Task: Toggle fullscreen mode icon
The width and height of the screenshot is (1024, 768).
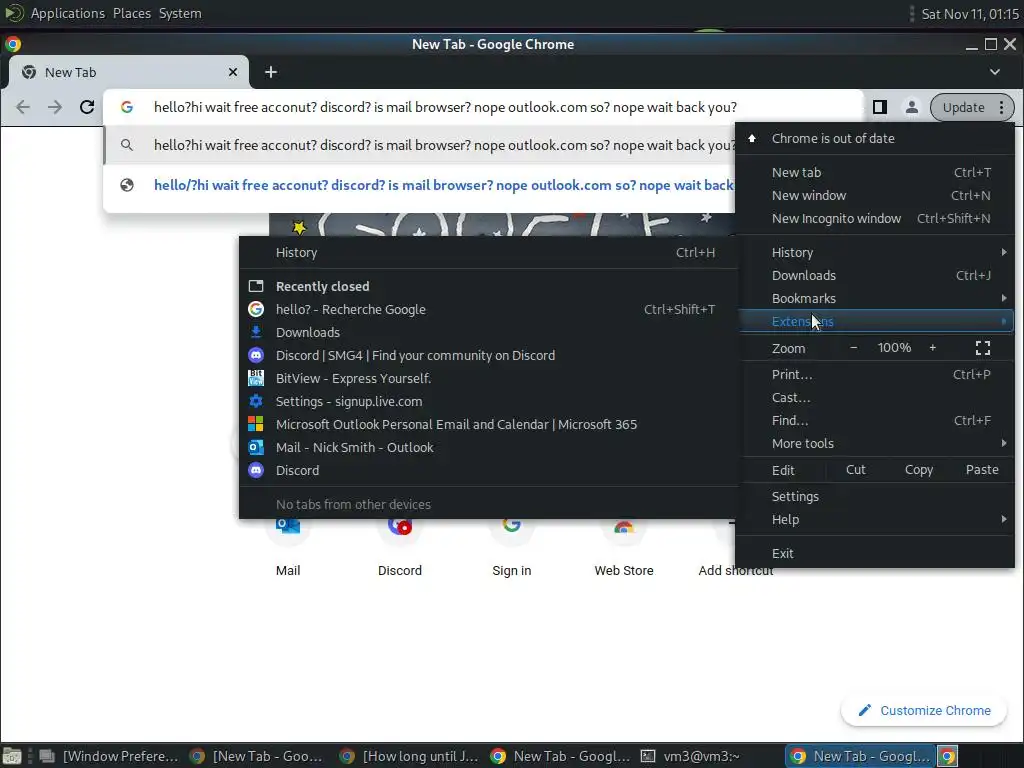Action: (x=983, y=348)
